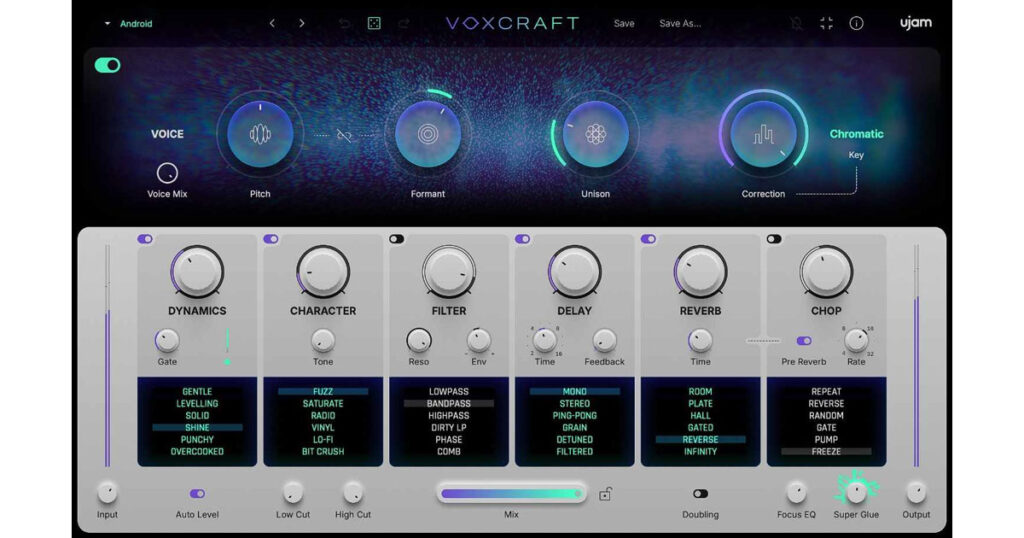Select LOWPASS filter mode

point(449,392)
